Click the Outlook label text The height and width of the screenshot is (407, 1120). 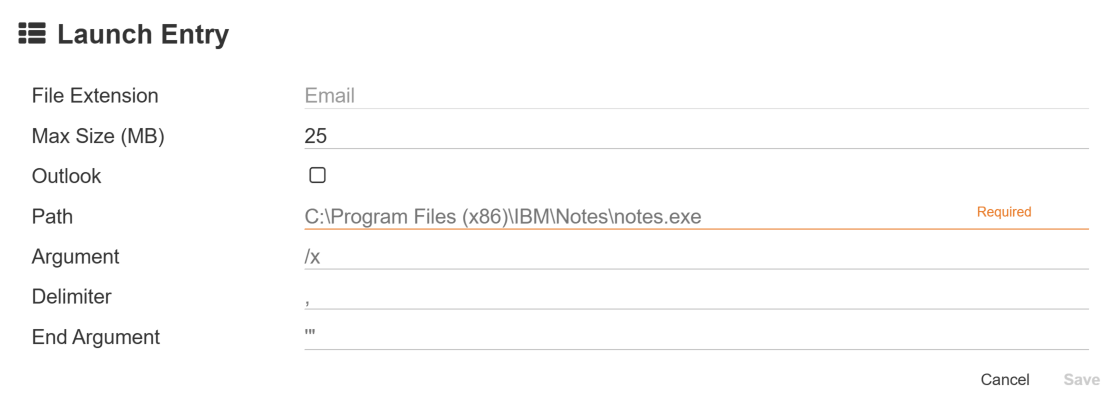click(x=67, y=176)
